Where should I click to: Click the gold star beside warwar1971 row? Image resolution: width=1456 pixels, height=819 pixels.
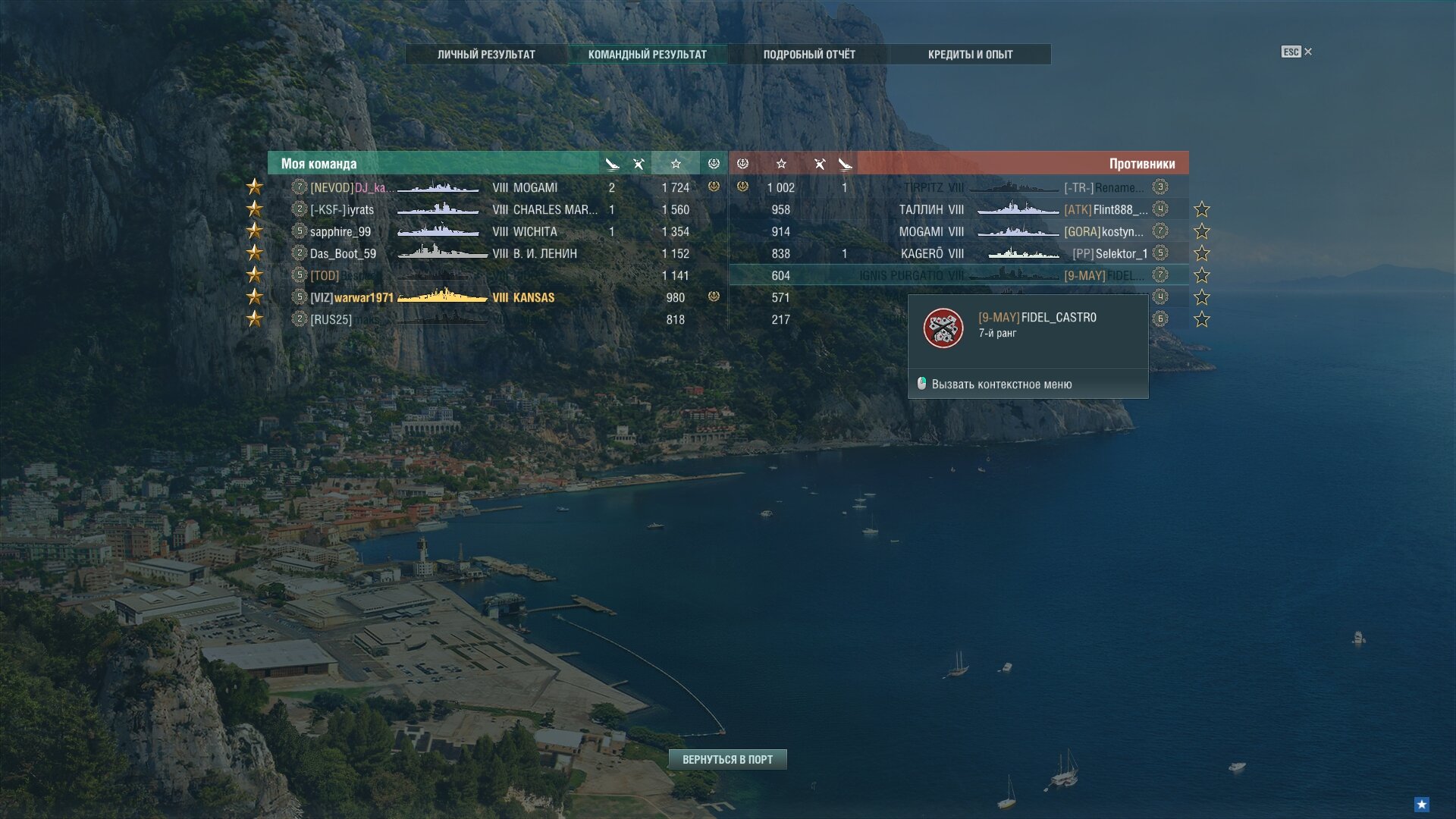[x=255, y=297]
